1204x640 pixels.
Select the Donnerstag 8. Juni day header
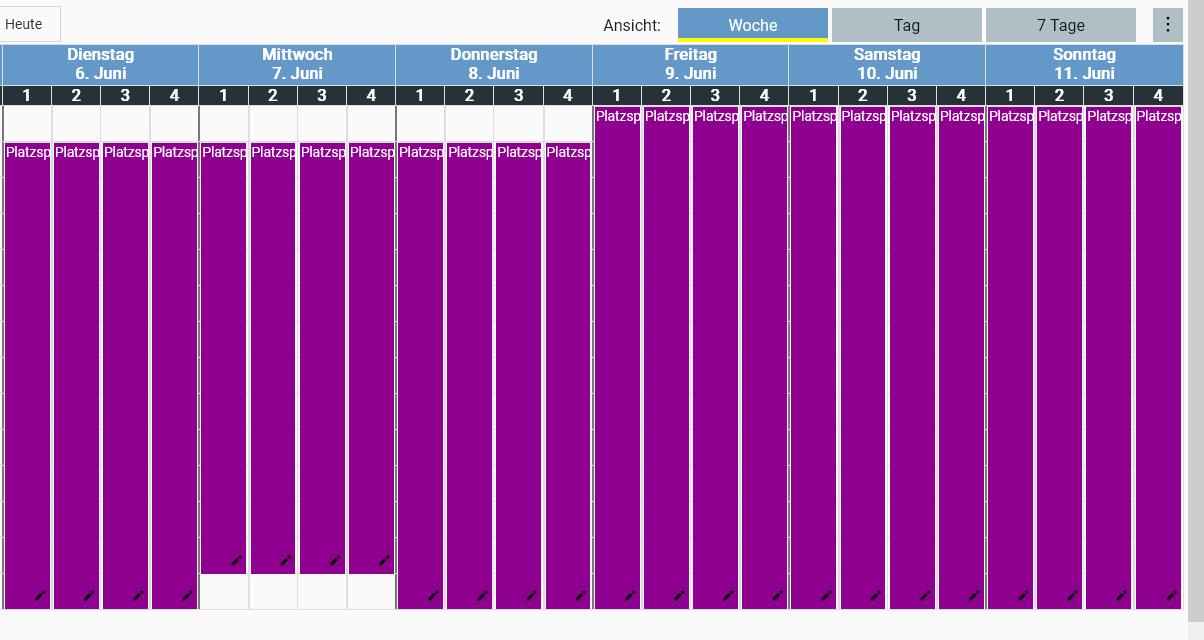pos(494,64)
